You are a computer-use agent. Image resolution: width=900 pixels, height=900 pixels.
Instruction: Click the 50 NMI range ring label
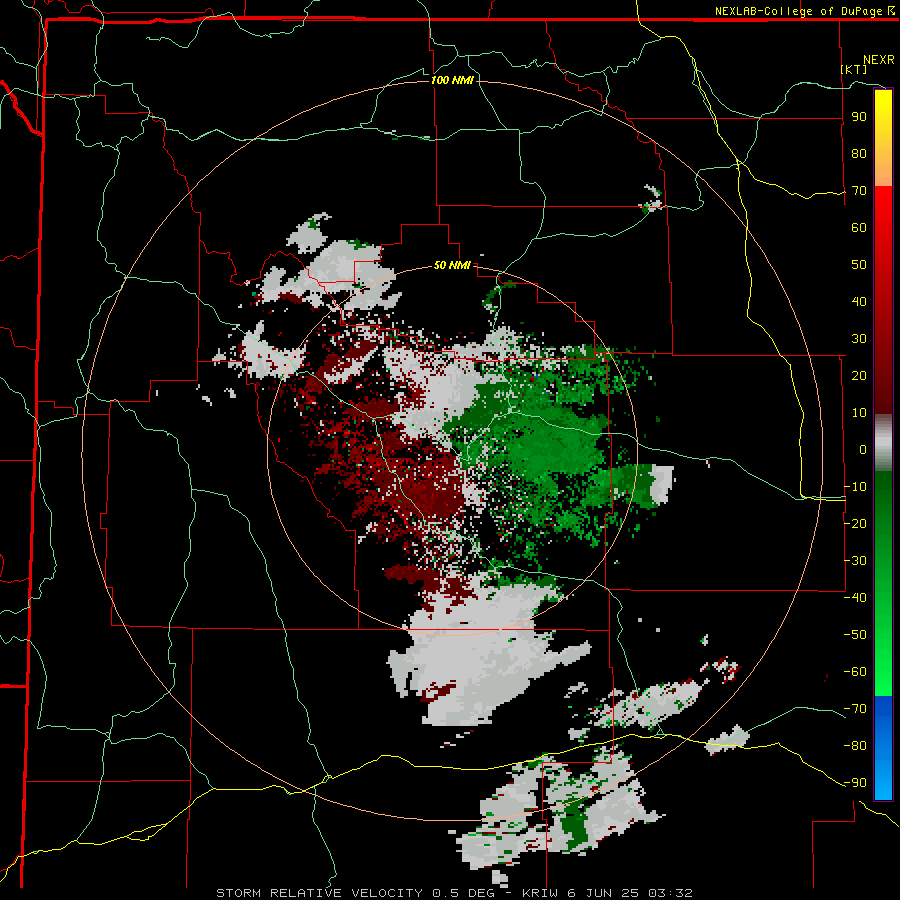[452, 265]
